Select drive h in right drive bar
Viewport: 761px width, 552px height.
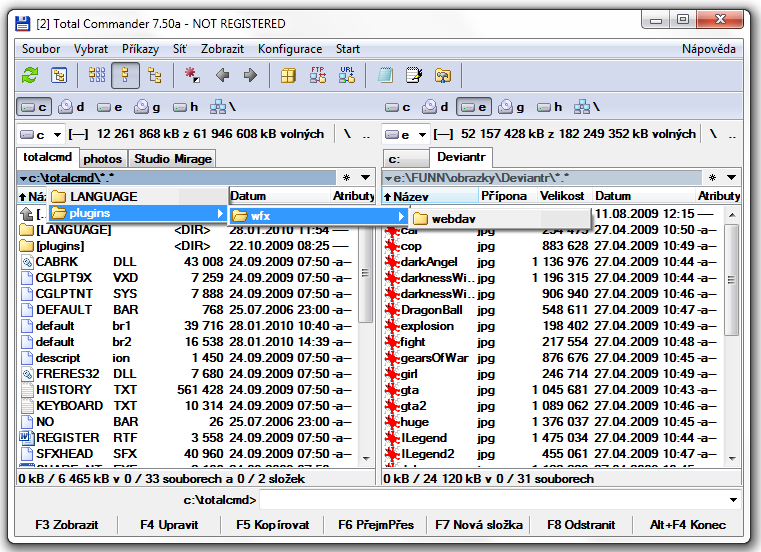coord(549,107)
